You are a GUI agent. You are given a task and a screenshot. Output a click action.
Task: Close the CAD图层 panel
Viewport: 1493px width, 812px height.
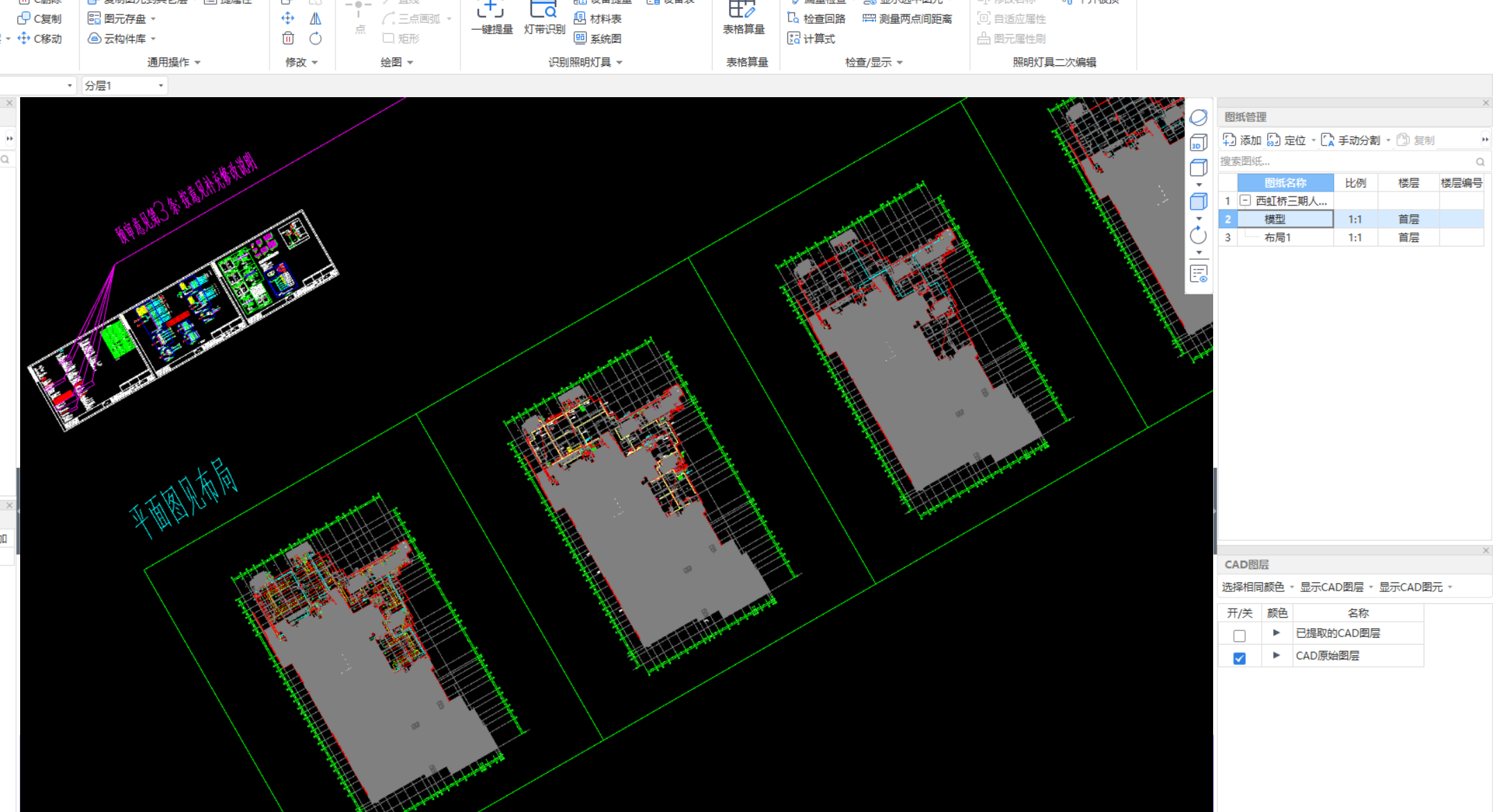[x=1486, y=550]
